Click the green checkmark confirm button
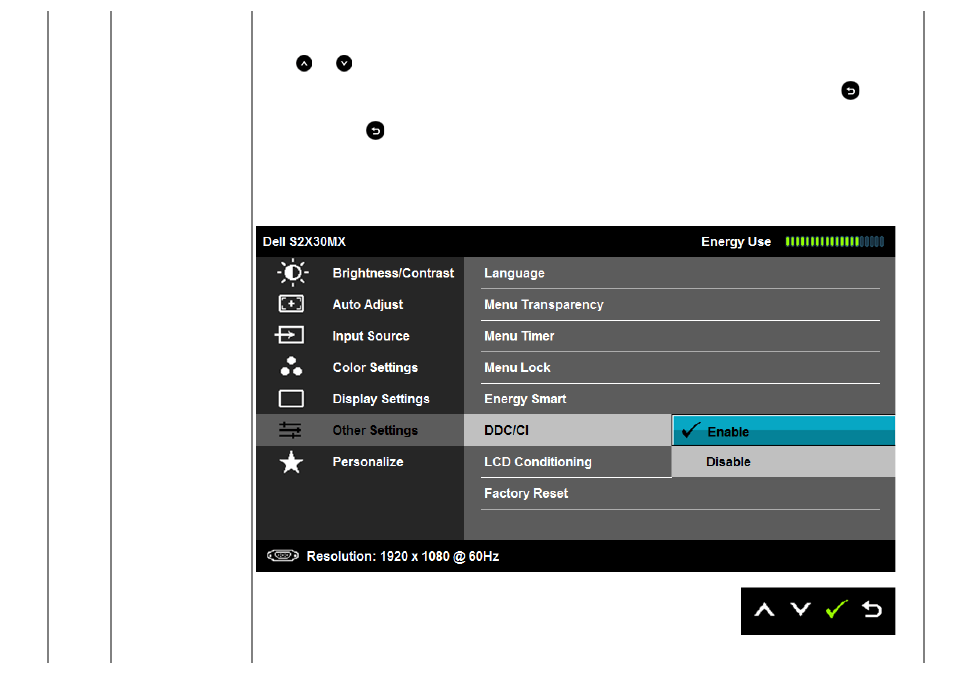954x675 pixels. pyautogui.click(x=836, y=609)
